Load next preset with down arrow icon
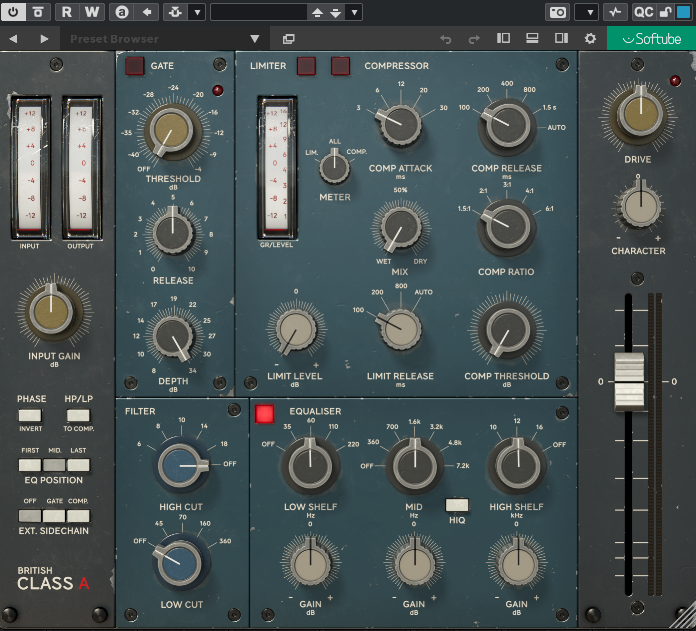 pos(336,12)
